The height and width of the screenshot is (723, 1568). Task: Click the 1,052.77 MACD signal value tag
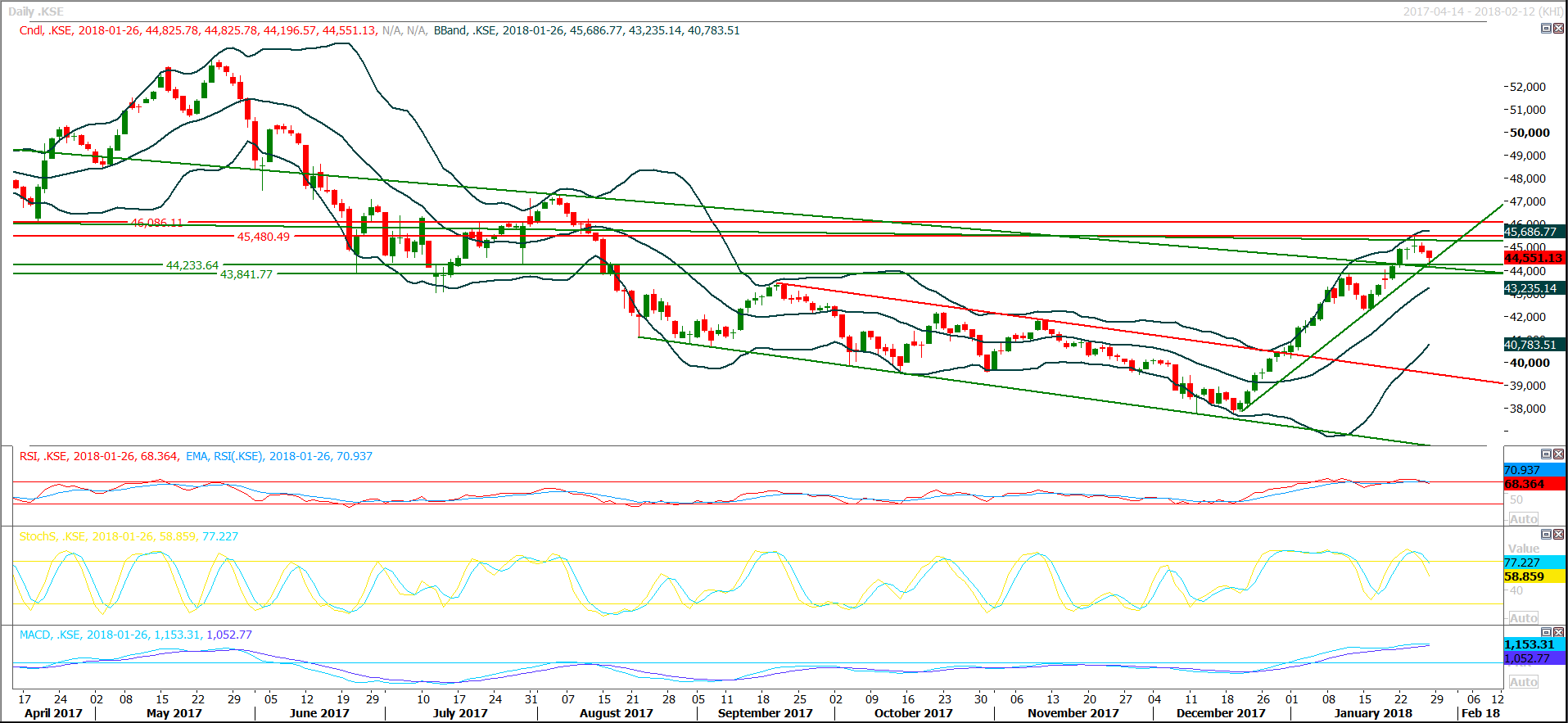tap(1534, 658)
